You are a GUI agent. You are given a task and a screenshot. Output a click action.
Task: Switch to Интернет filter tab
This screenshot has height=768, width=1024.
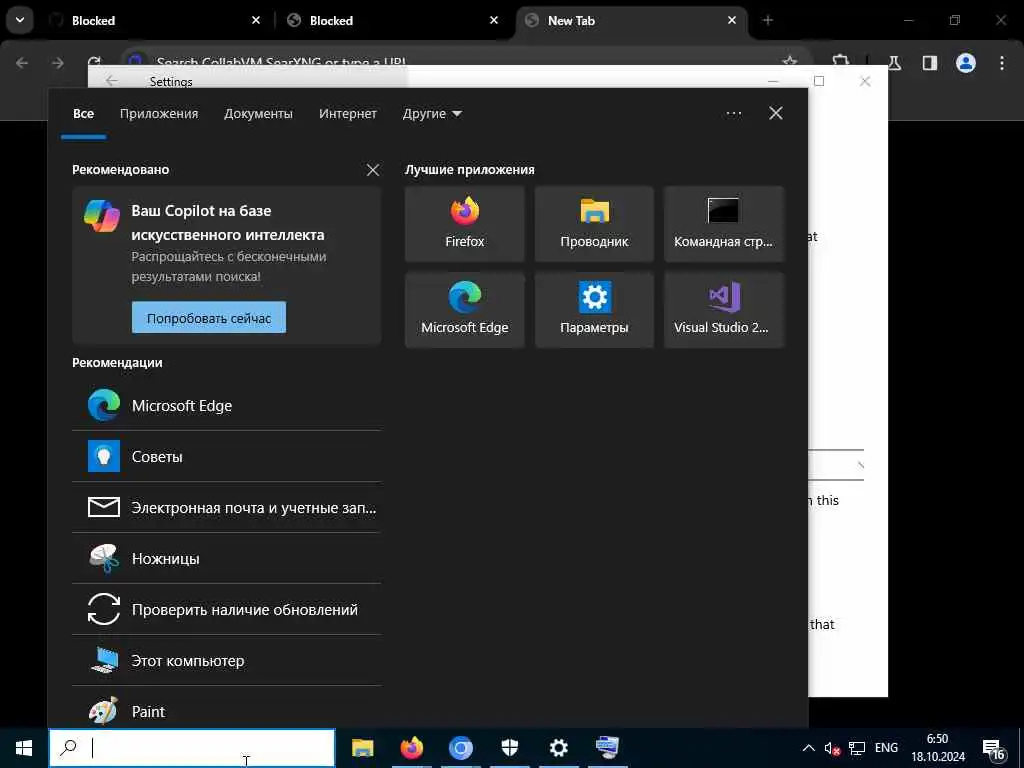point(347,114)
